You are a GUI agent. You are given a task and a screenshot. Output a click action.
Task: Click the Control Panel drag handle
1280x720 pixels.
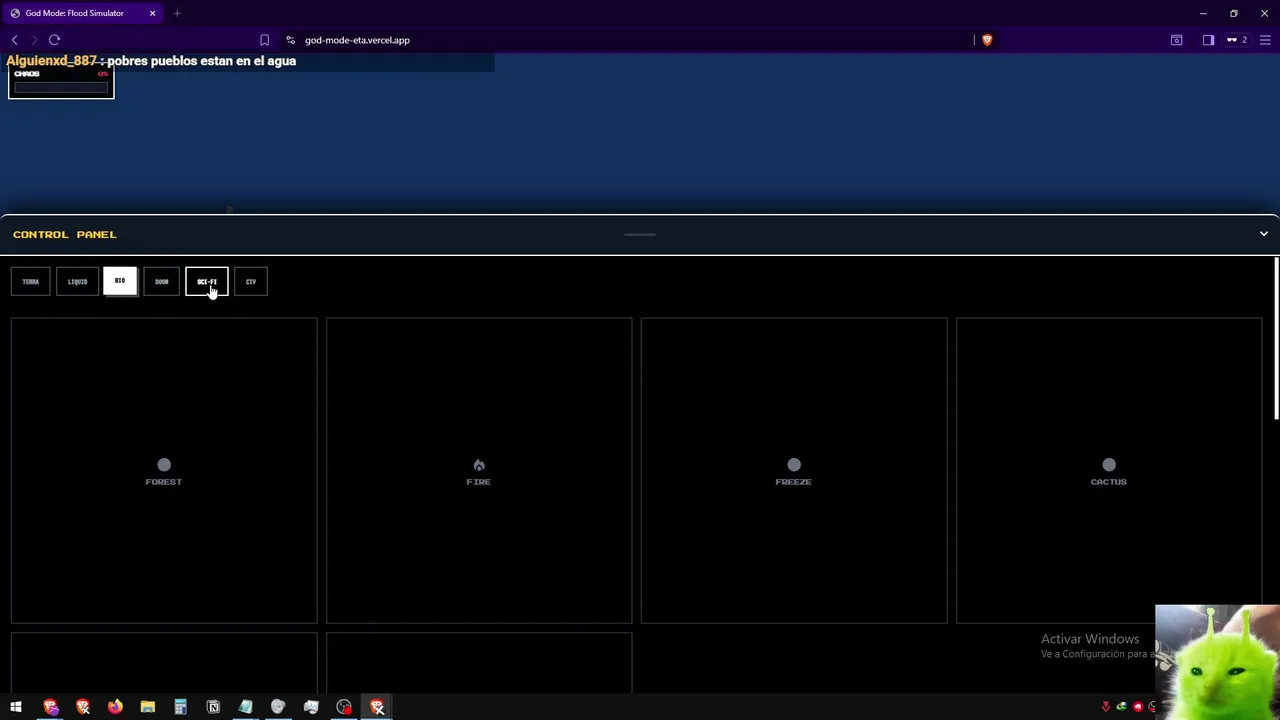pos(640,235)
